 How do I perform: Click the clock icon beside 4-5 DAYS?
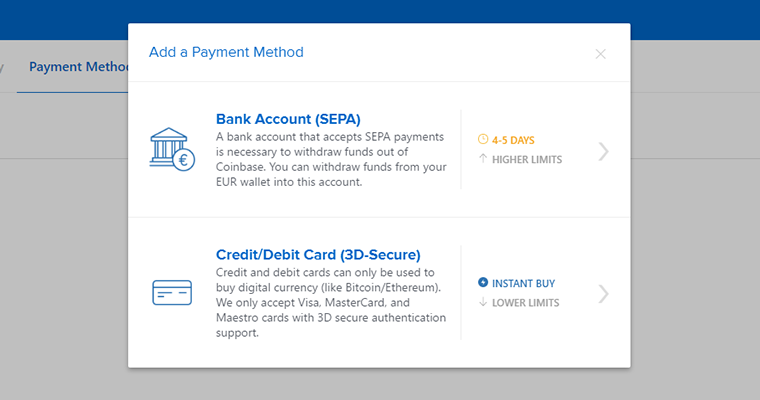[x=483, y=140]
